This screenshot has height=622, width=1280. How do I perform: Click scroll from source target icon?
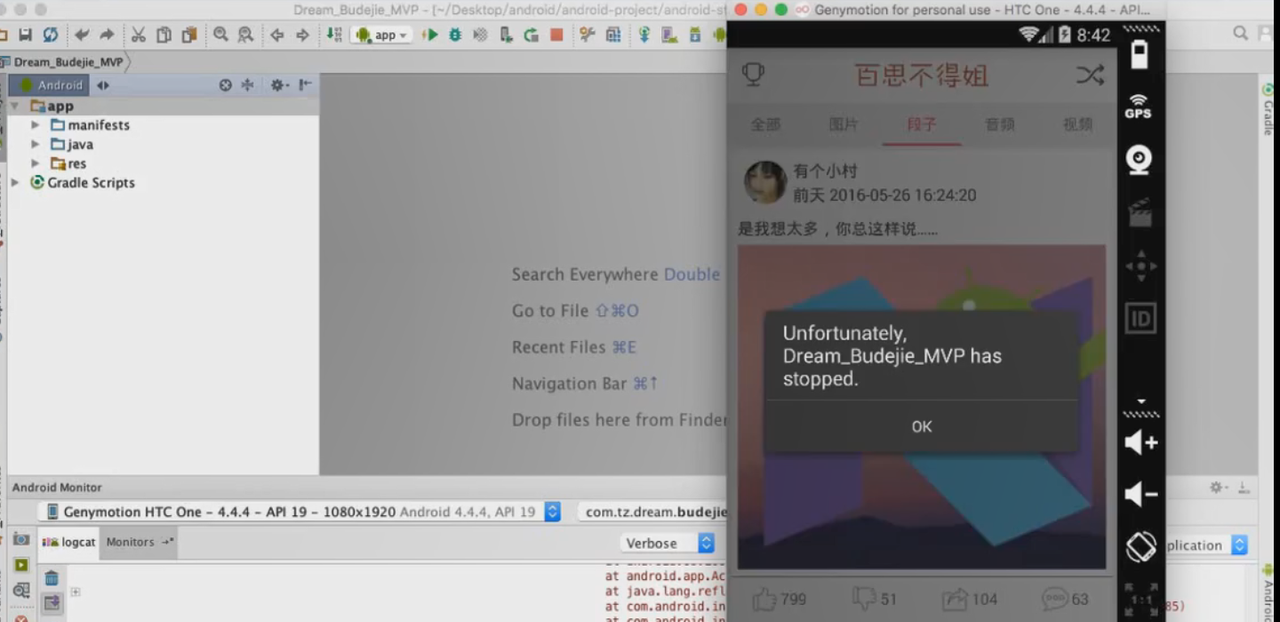[x=226, y=85]
